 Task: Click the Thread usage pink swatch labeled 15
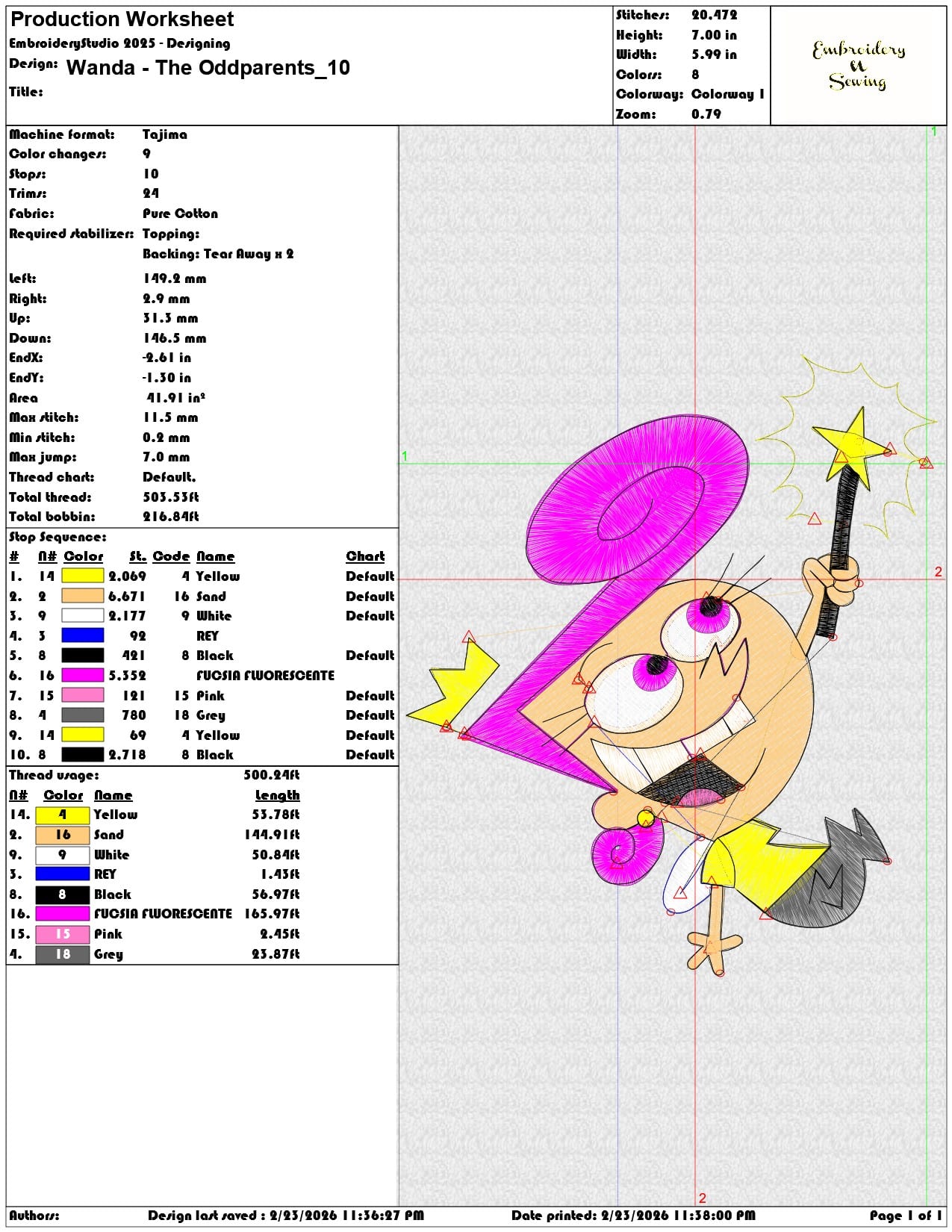(x=63, y=933)
